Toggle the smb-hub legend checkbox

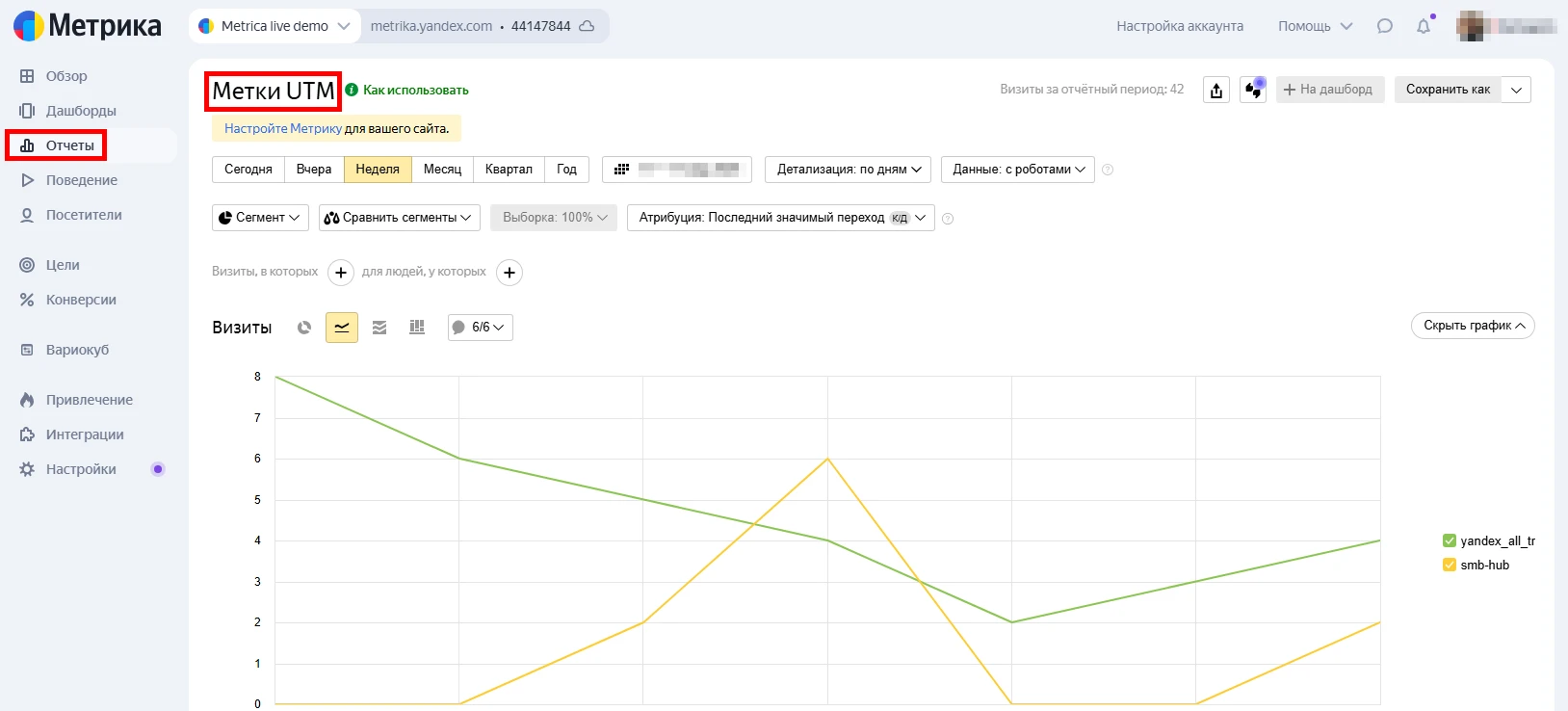[1449, 566]
